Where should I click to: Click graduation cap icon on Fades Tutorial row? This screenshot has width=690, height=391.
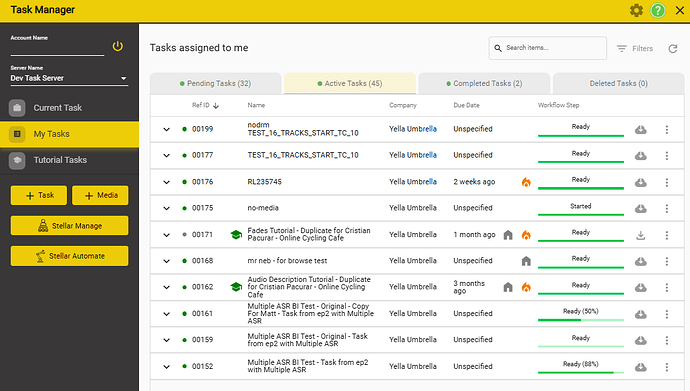pyautogui.click(x=236, y=235)
